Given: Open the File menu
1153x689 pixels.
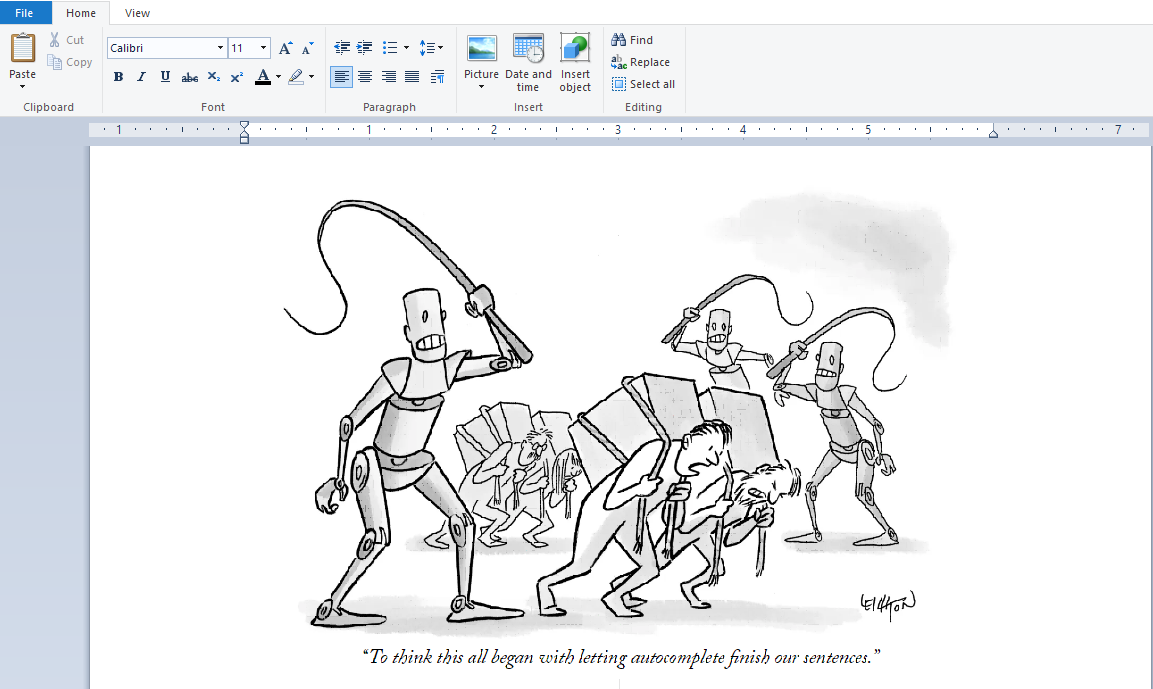Looking at the screenshot, I should (24, 13).
